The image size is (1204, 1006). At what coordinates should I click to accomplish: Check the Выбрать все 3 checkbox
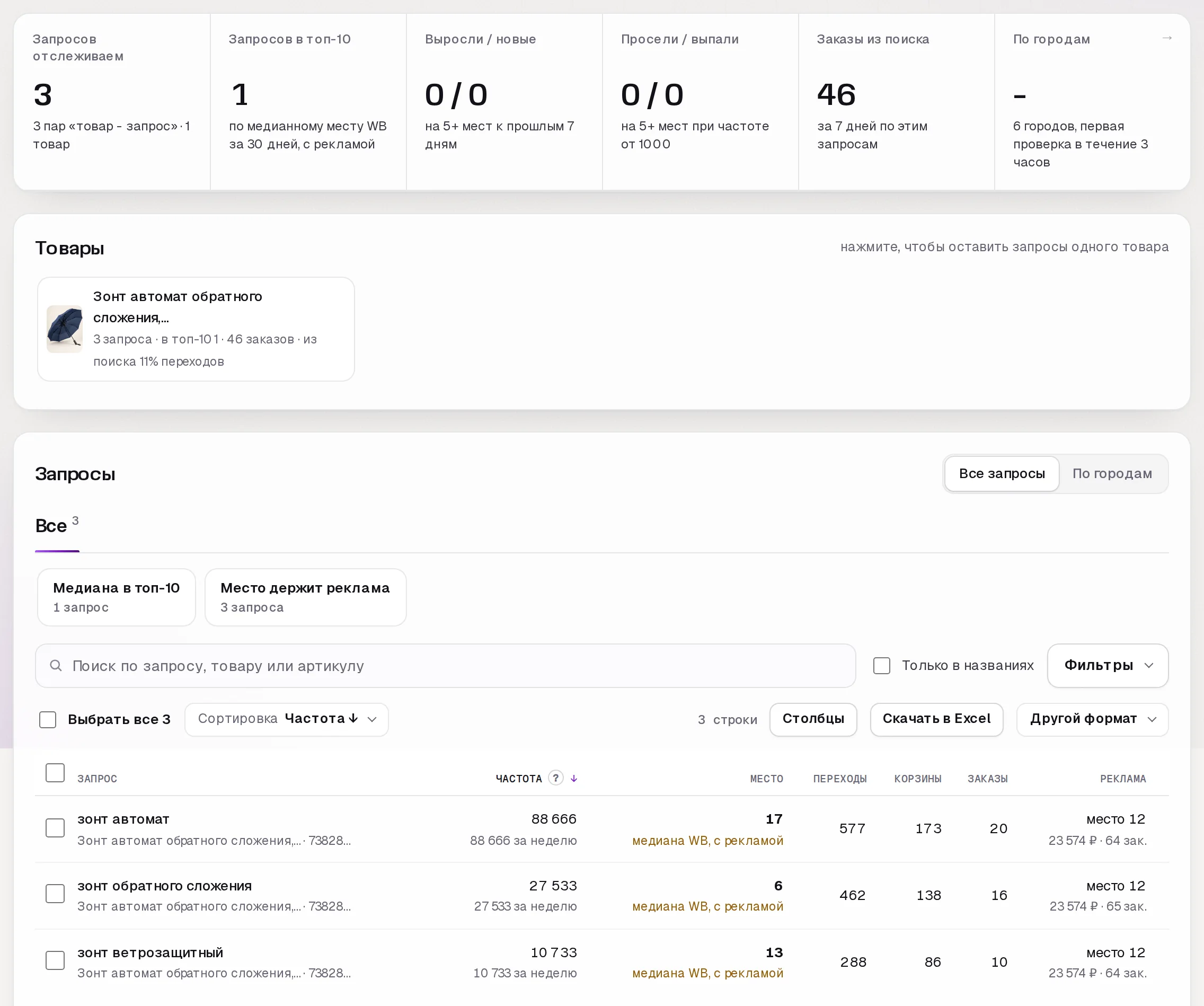coord(48,719)
